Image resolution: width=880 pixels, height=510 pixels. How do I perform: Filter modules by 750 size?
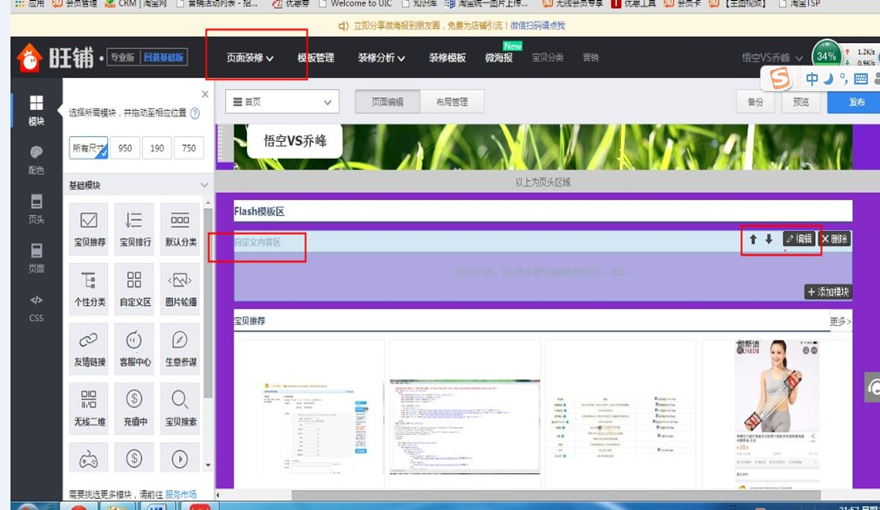pyautogui.click(x=189, y=148)
